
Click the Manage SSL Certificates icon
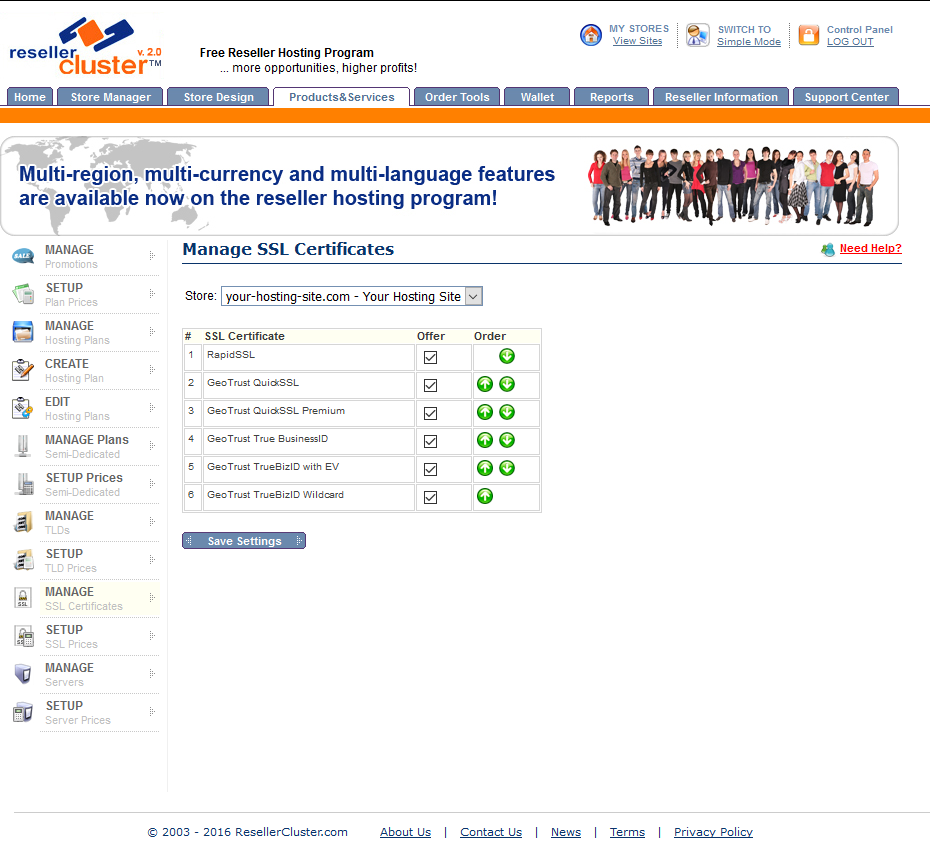(x=23, y=598)
